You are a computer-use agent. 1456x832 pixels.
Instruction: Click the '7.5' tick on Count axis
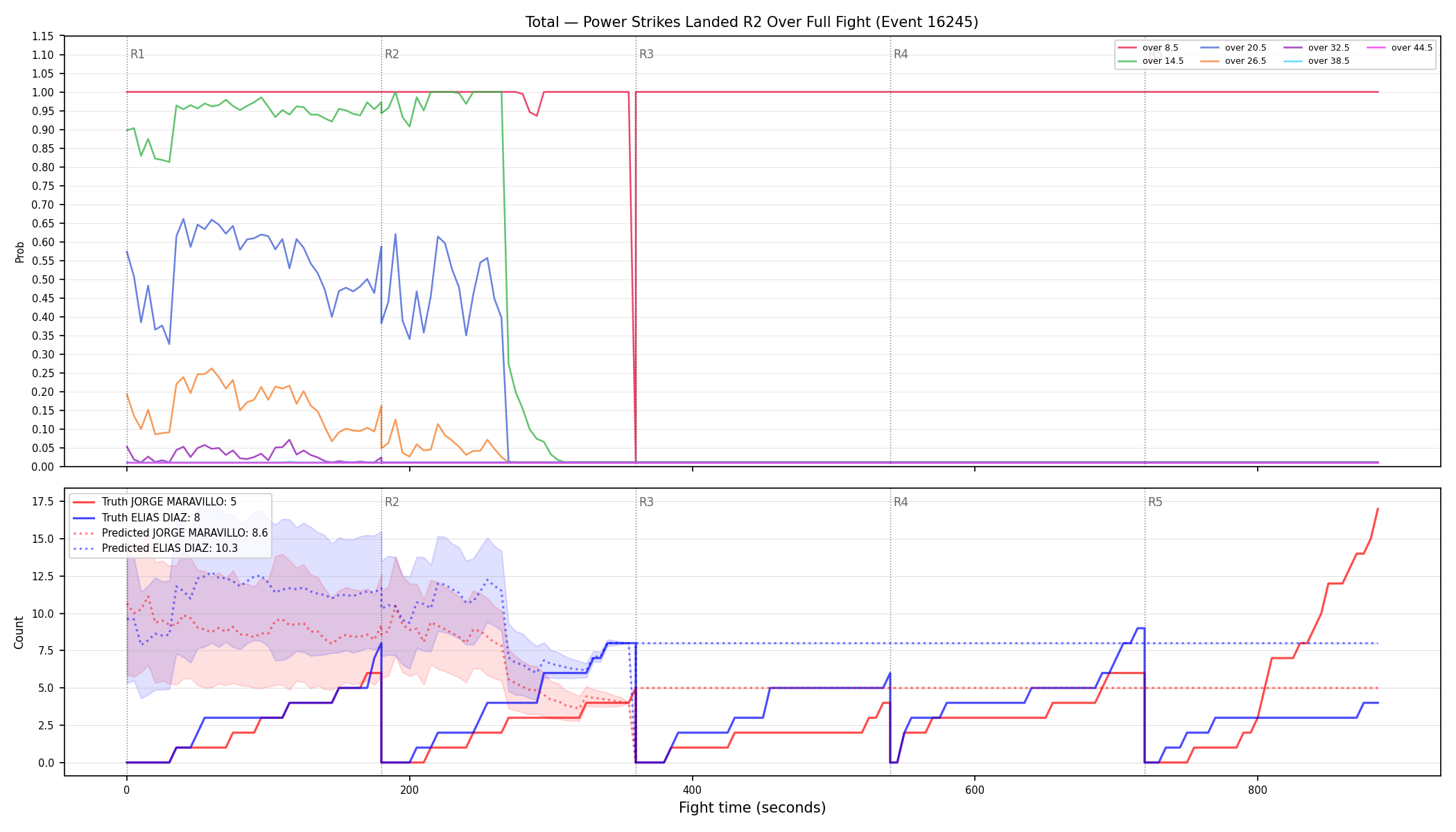tap(48, 650)
